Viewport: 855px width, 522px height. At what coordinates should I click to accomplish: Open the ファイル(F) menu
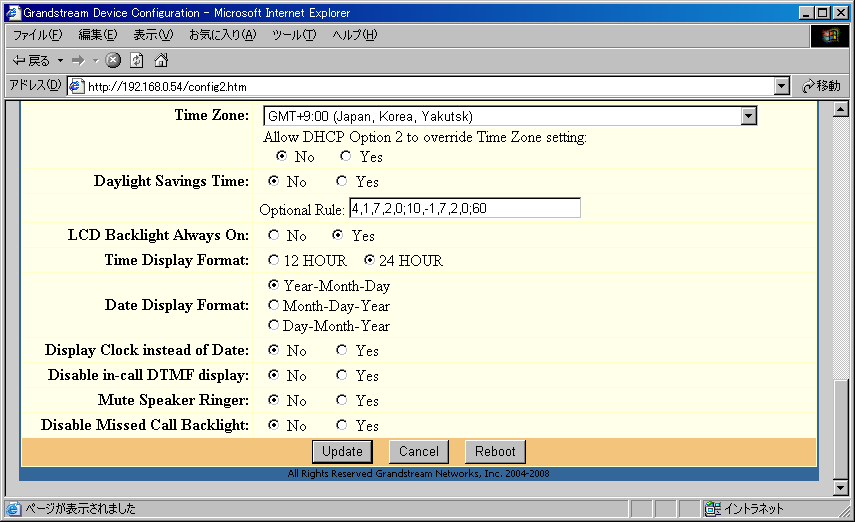click(37, 35)
